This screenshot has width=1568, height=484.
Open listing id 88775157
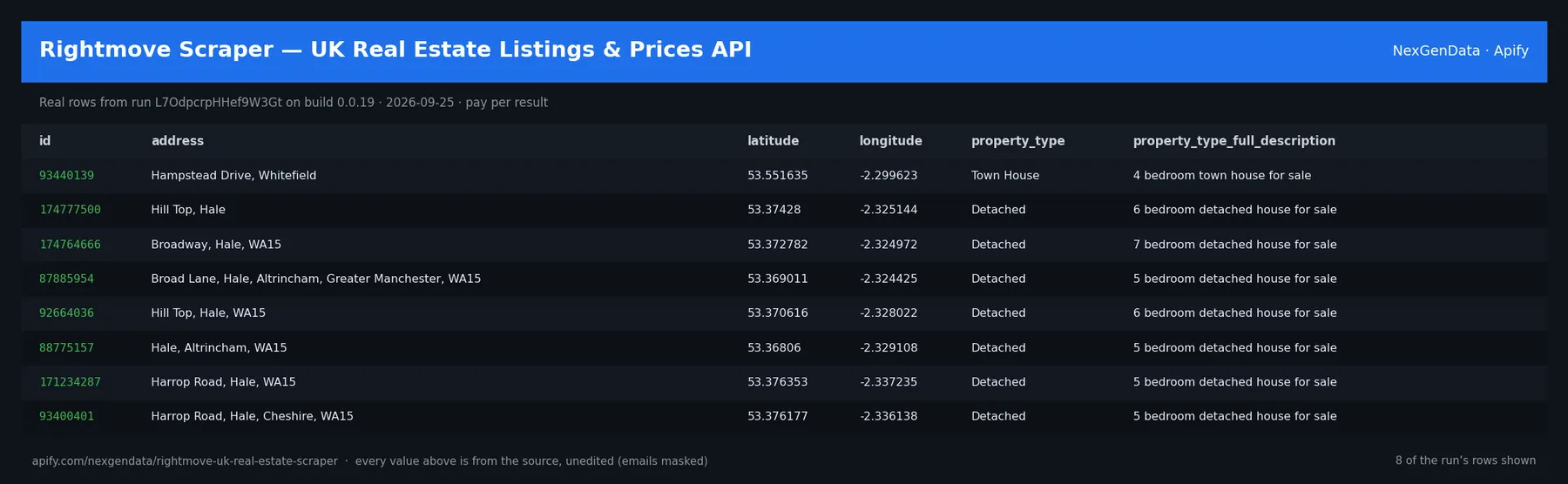click(x=66, y=348)
